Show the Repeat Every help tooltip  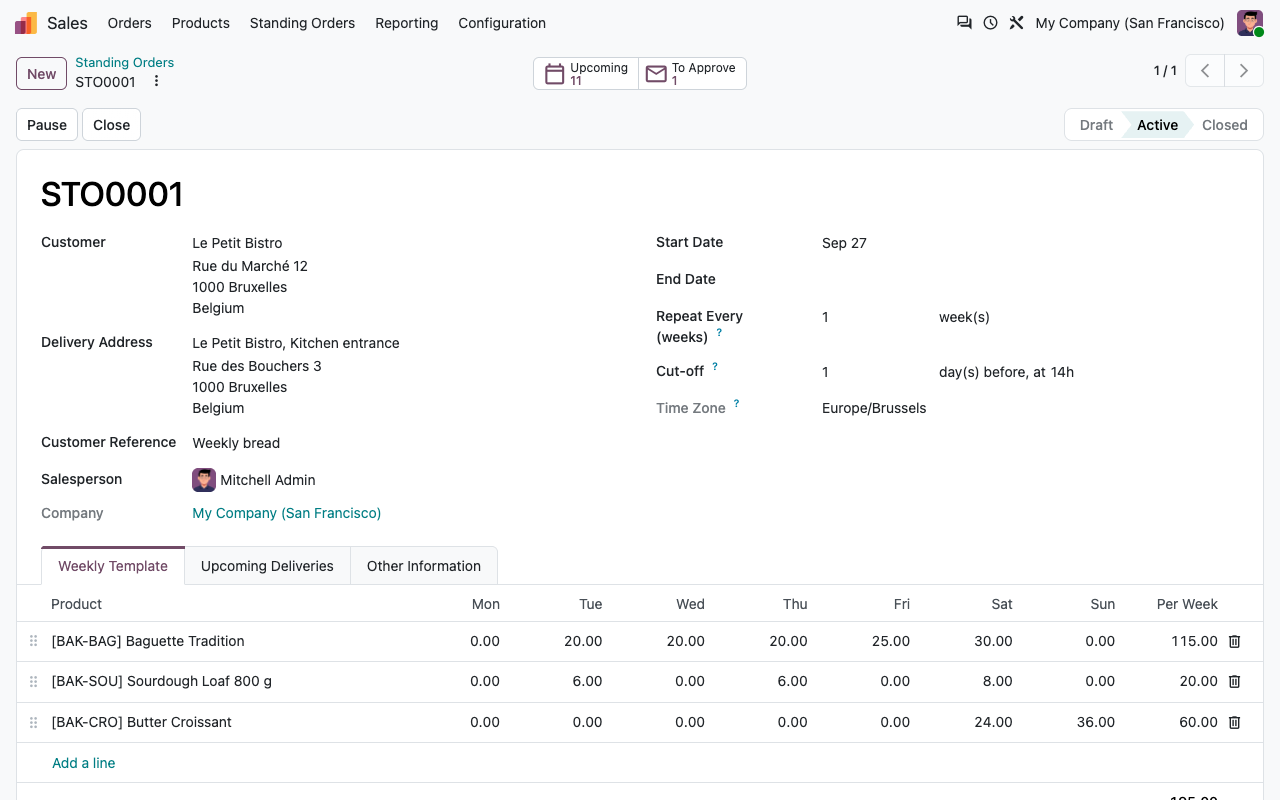tap(719, 332)
